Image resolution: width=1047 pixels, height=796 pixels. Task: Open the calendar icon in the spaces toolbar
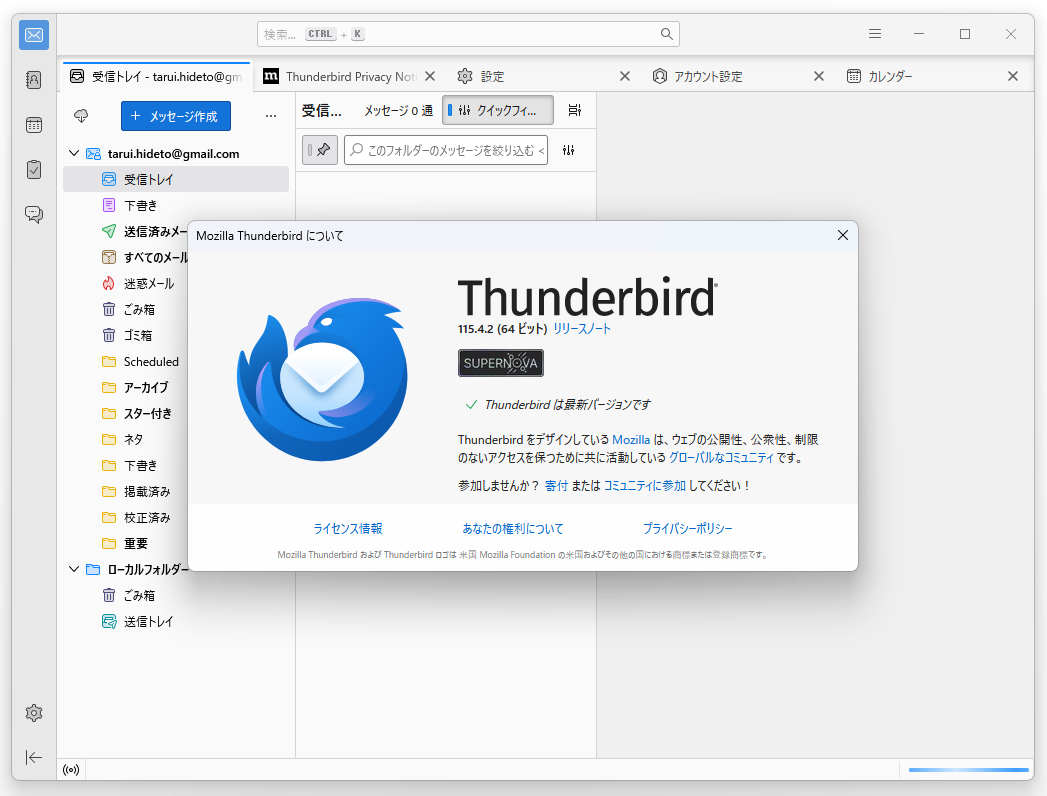[x=33, y=124]
